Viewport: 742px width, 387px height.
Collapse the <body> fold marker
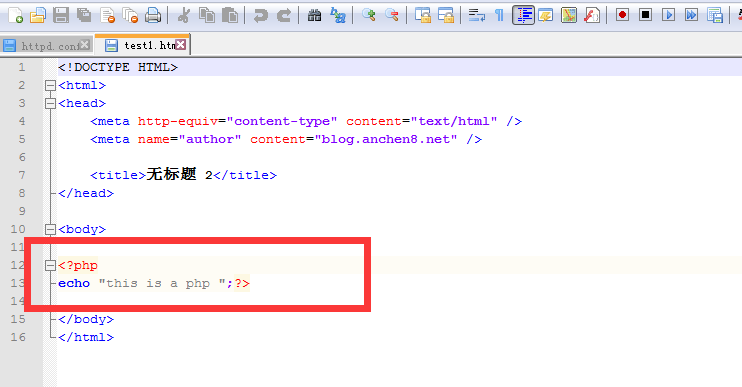coord(50,229)
